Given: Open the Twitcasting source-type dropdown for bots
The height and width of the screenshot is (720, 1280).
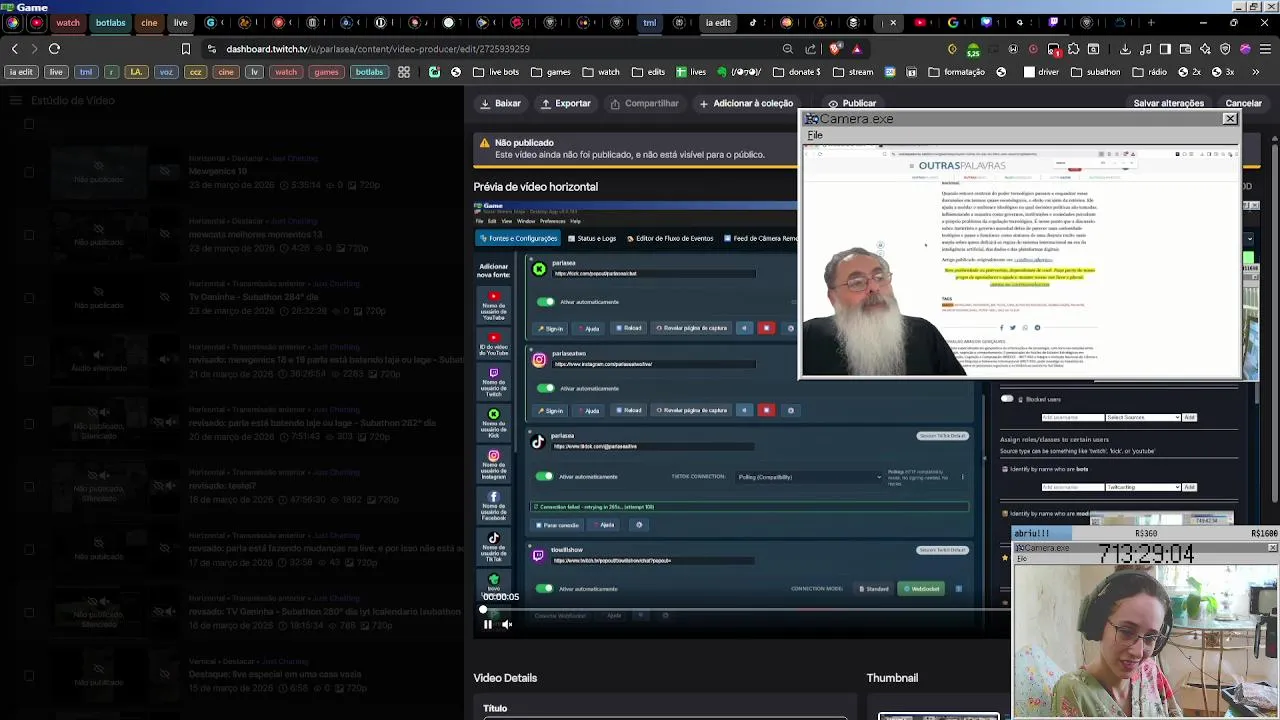Looking at the screenshot, I should tap(1144, 487).
